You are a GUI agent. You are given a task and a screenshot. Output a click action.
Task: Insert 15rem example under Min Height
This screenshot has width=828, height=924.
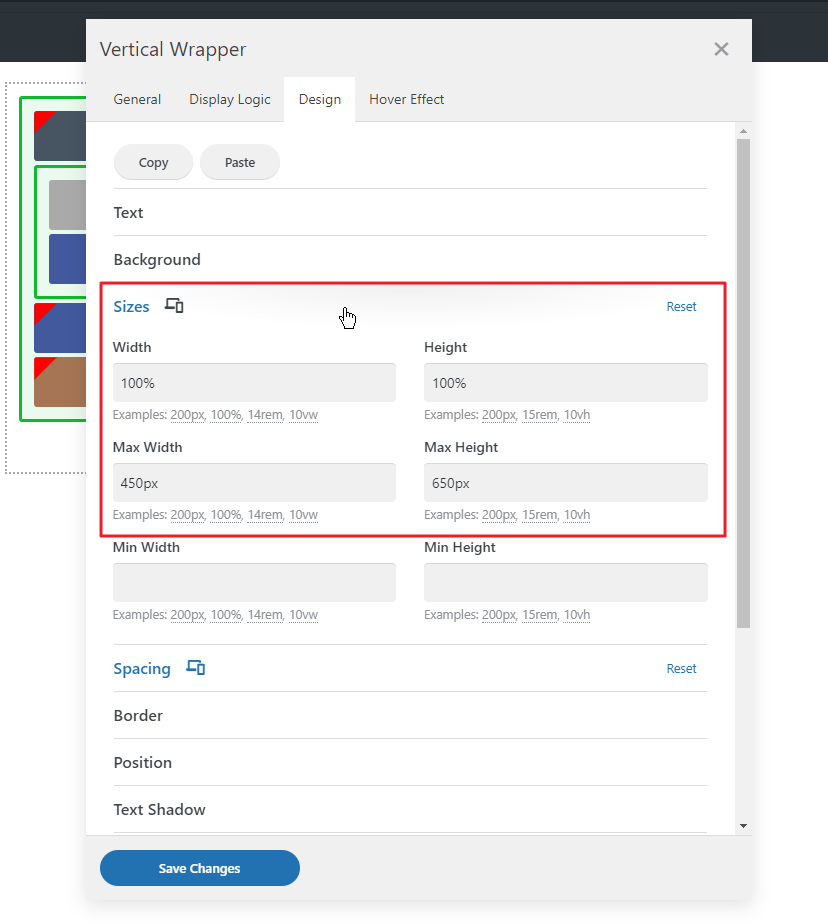[x=540, y=615]
